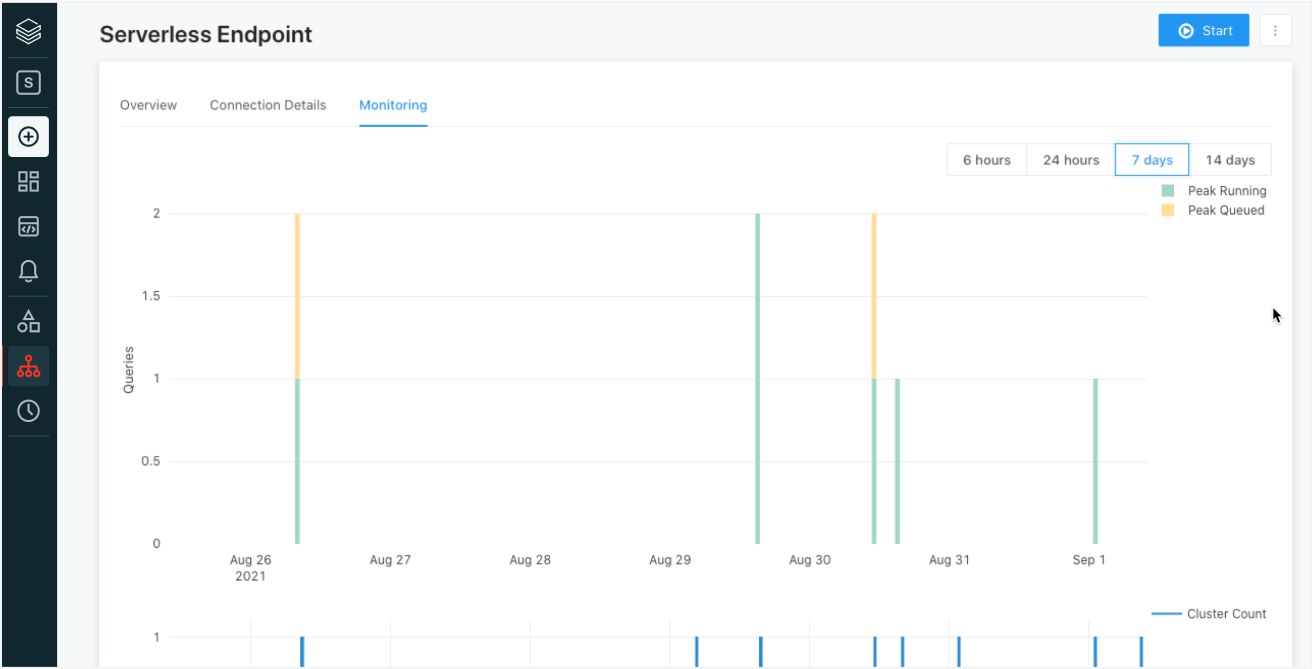Screen dimensions: 1312x669
Task: Select the Monitoring tab
Action: 393,105
